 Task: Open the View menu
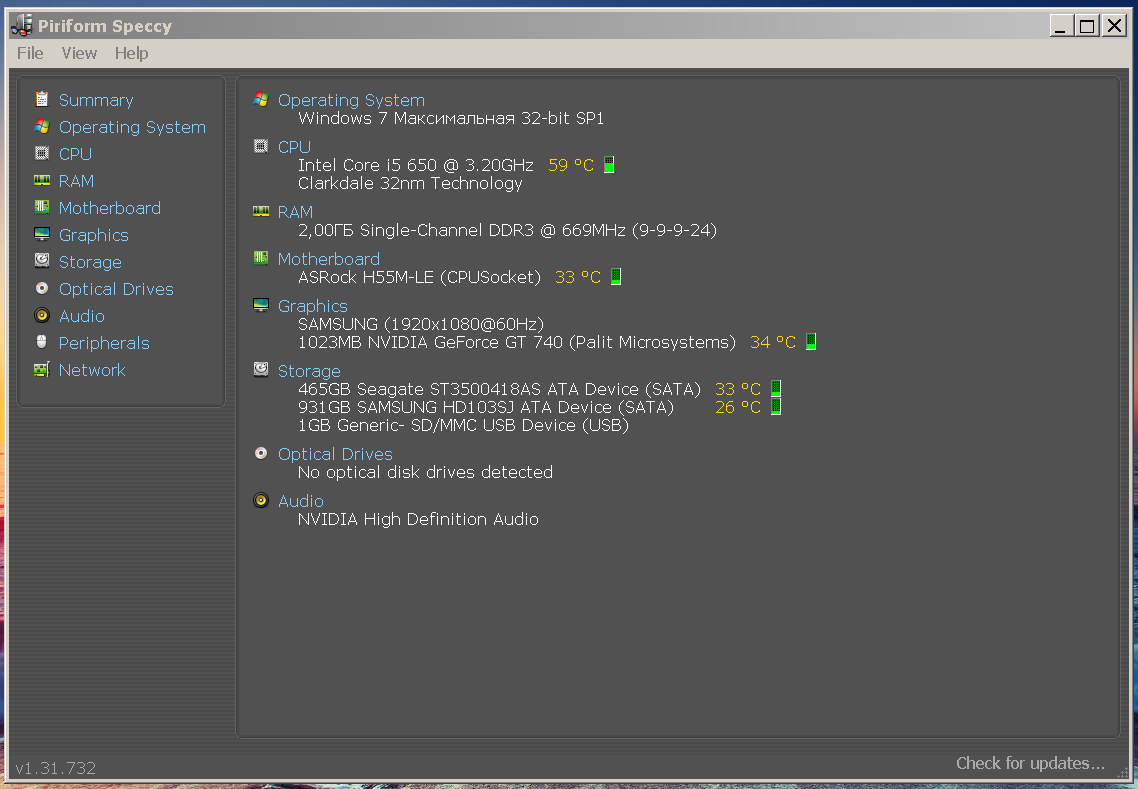tap(79, 53)
